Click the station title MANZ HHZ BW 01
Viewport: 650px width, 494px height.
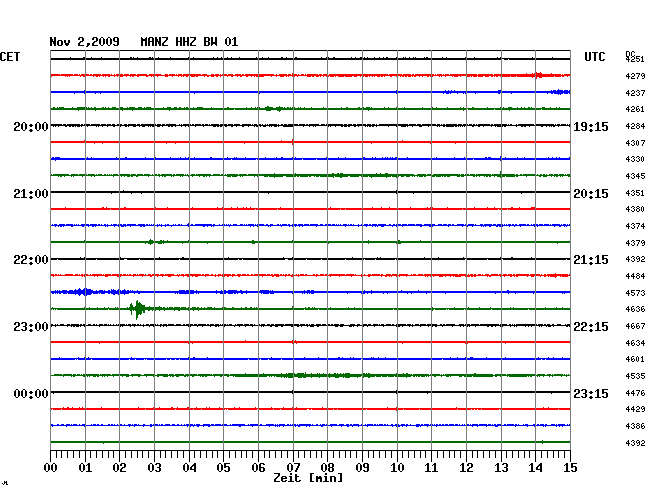coord(189,42)
